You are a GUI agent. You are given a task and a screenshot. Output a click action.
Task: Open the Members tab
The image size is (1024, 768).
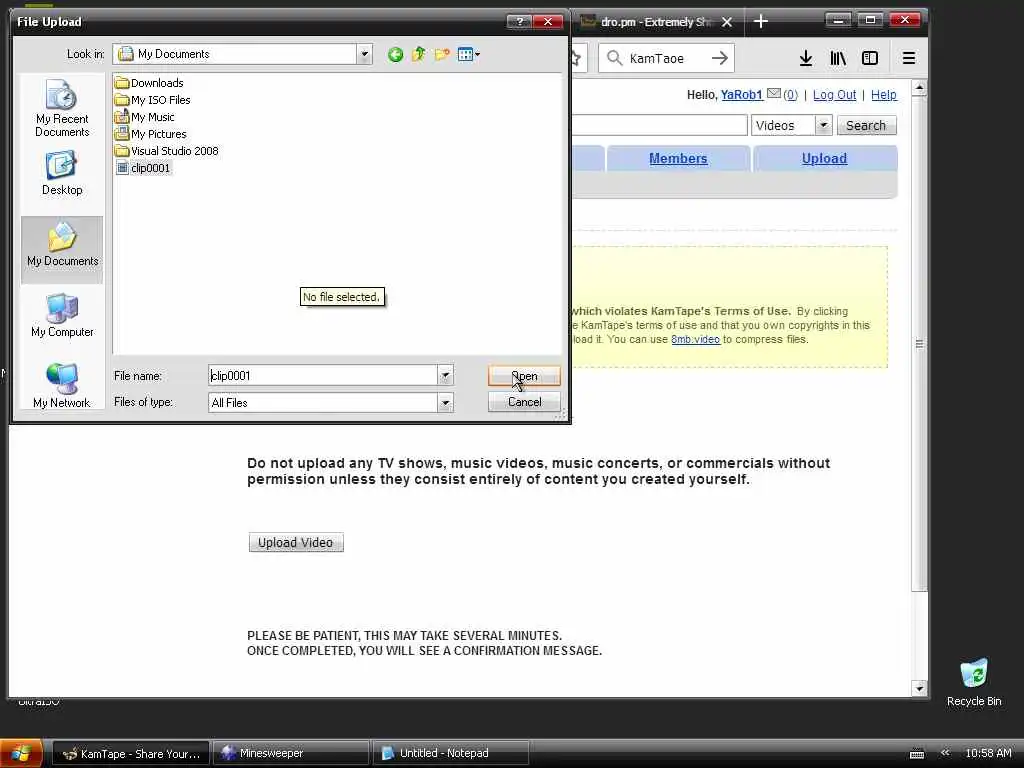tap(678, 158)
